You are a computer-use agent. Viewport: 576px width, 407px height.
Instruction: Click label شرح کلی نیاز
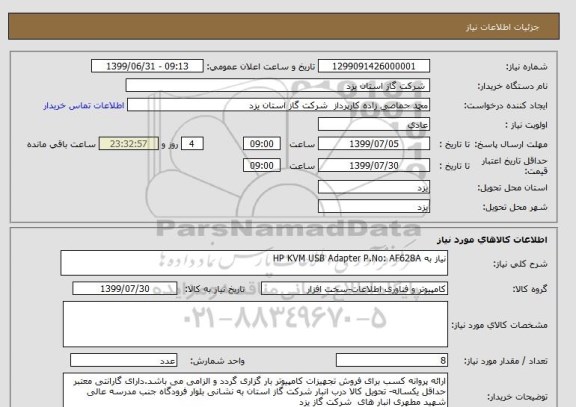click(x=520, y=264)
